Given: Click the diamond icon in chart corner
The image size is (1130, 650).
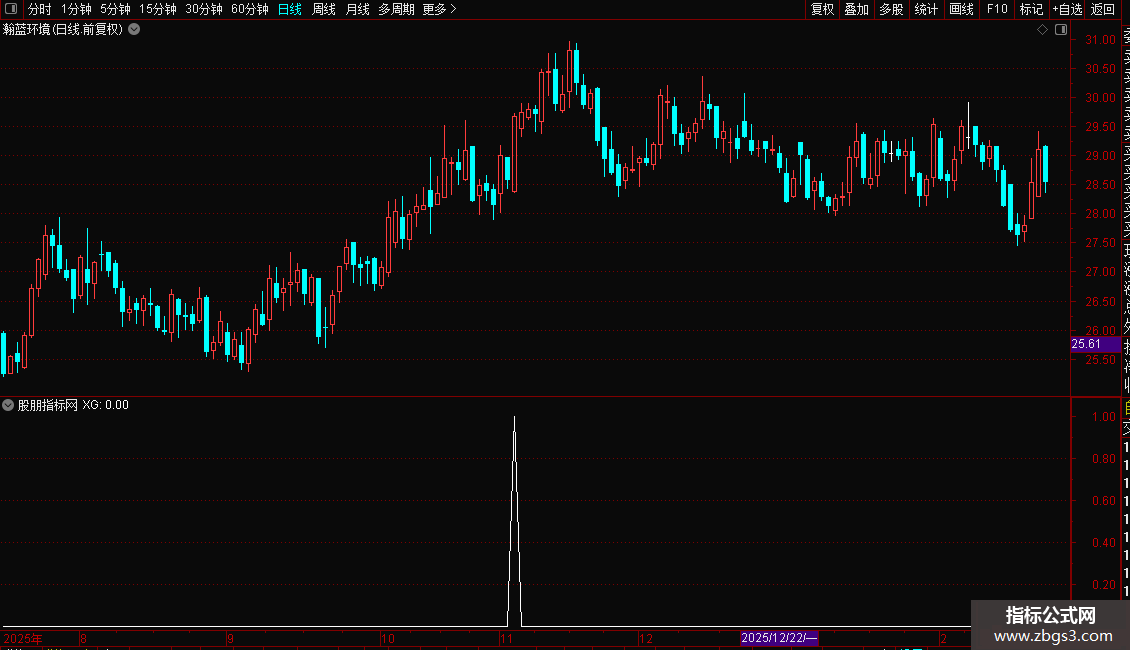Looking at the screenshot, I should (x=1042, y=30).
